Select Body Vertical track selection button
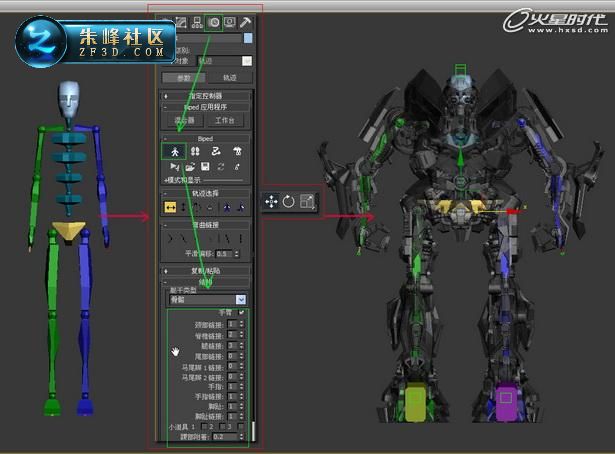Screen dimensions: 615x454 click(x=183, y=207)
